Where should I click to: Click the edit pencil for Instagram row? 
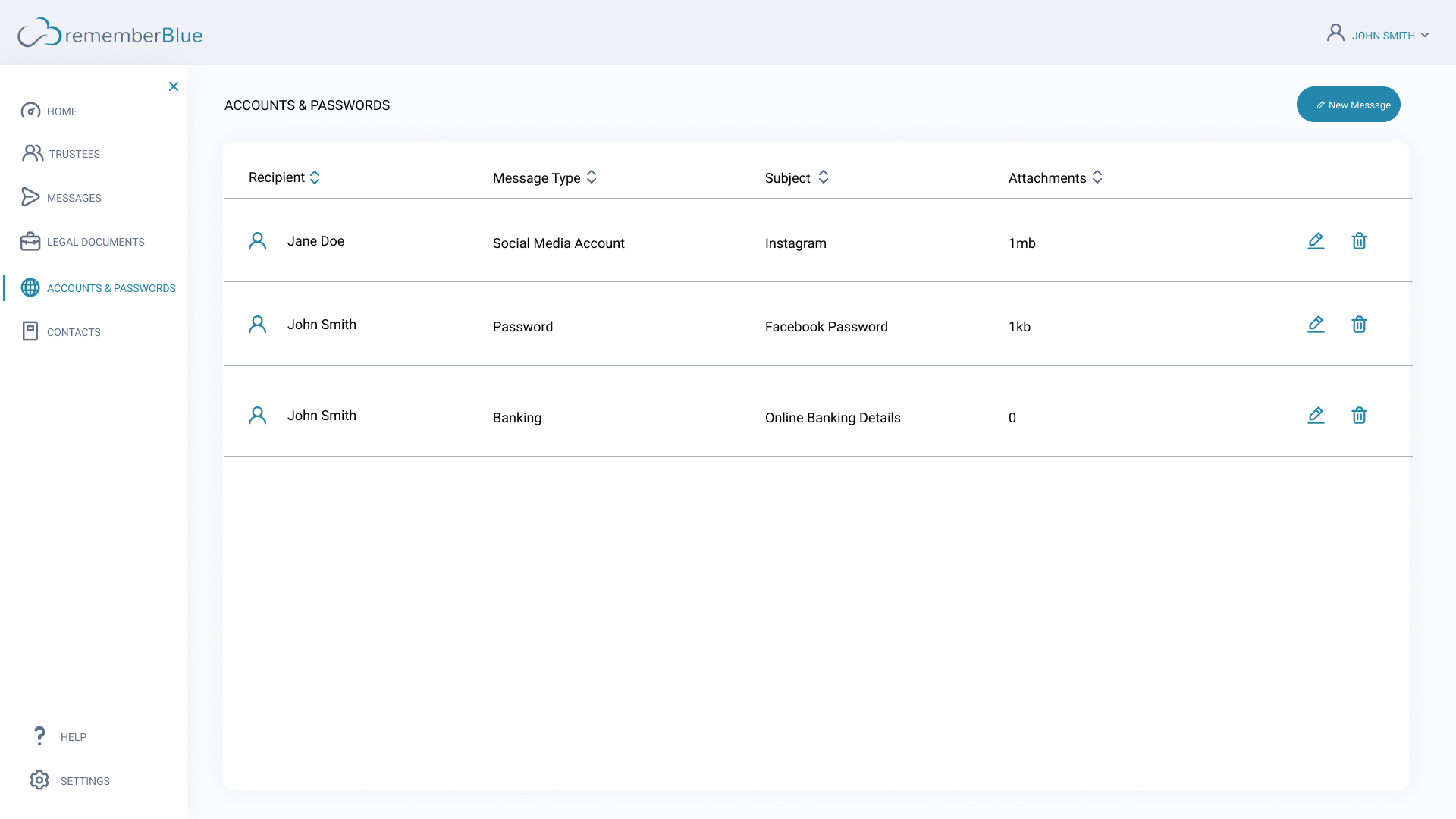pyautogui.click(x=1316, y=241)
